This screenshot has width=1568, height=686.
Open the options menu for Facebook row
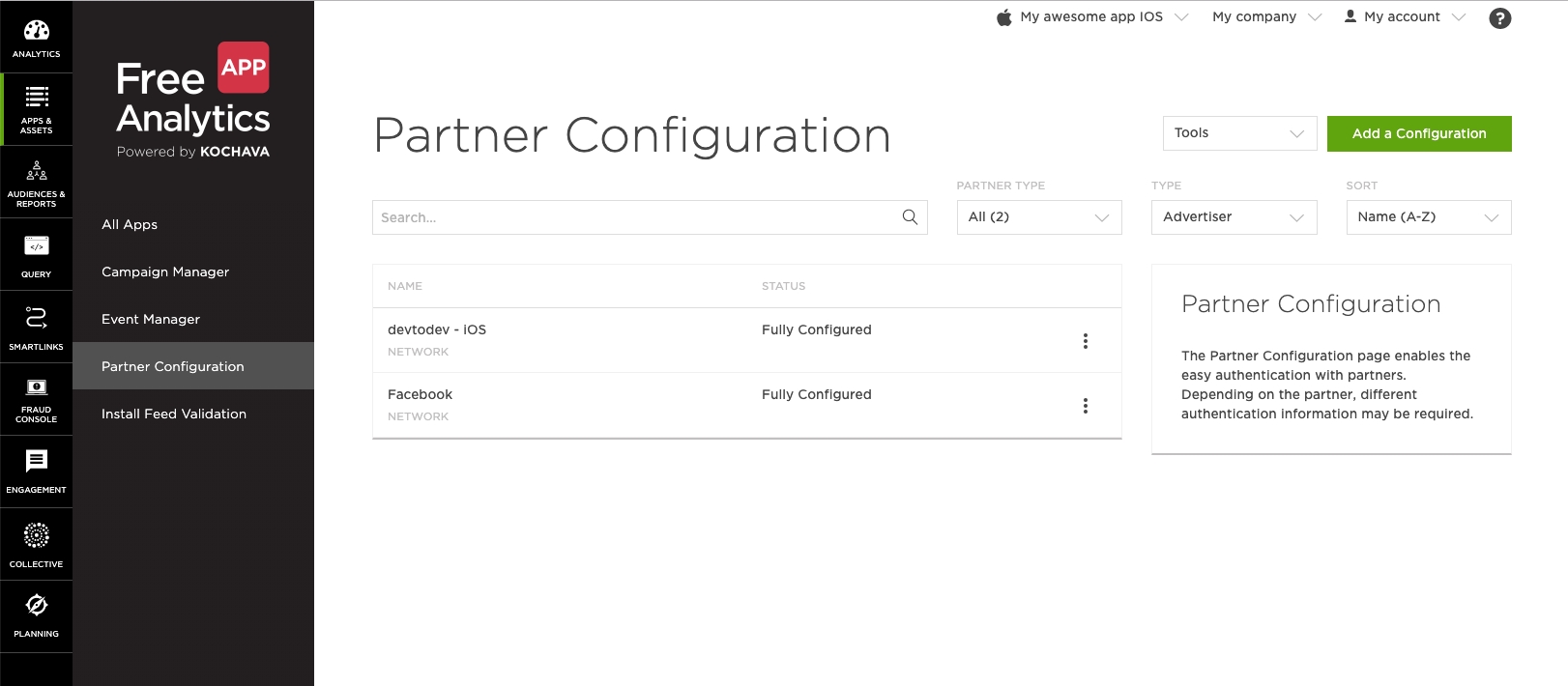pyautogui.click(x=1086, y=406)
